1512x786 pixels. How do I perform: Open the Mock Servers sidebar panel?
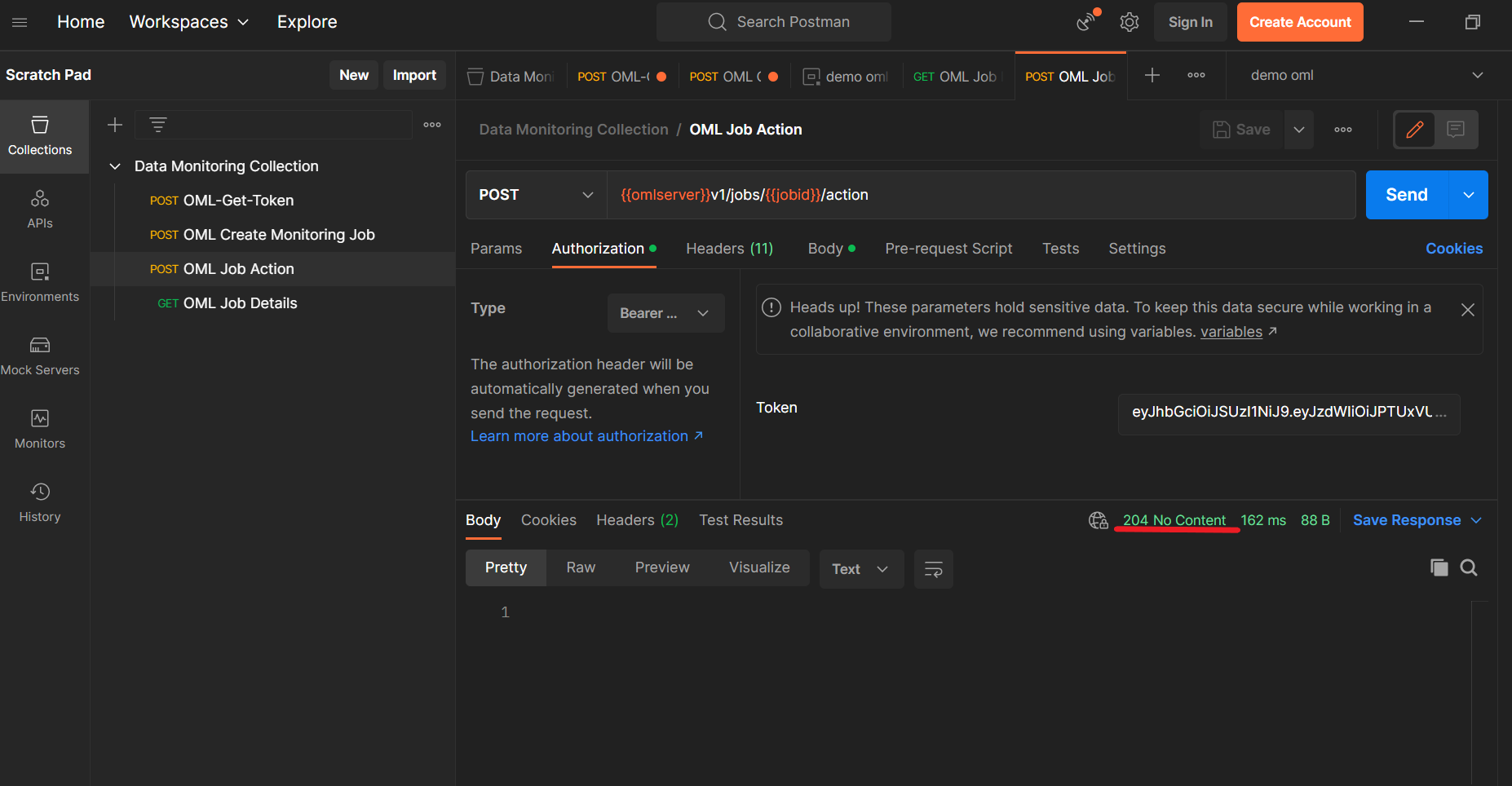click(x=40, y=356)
